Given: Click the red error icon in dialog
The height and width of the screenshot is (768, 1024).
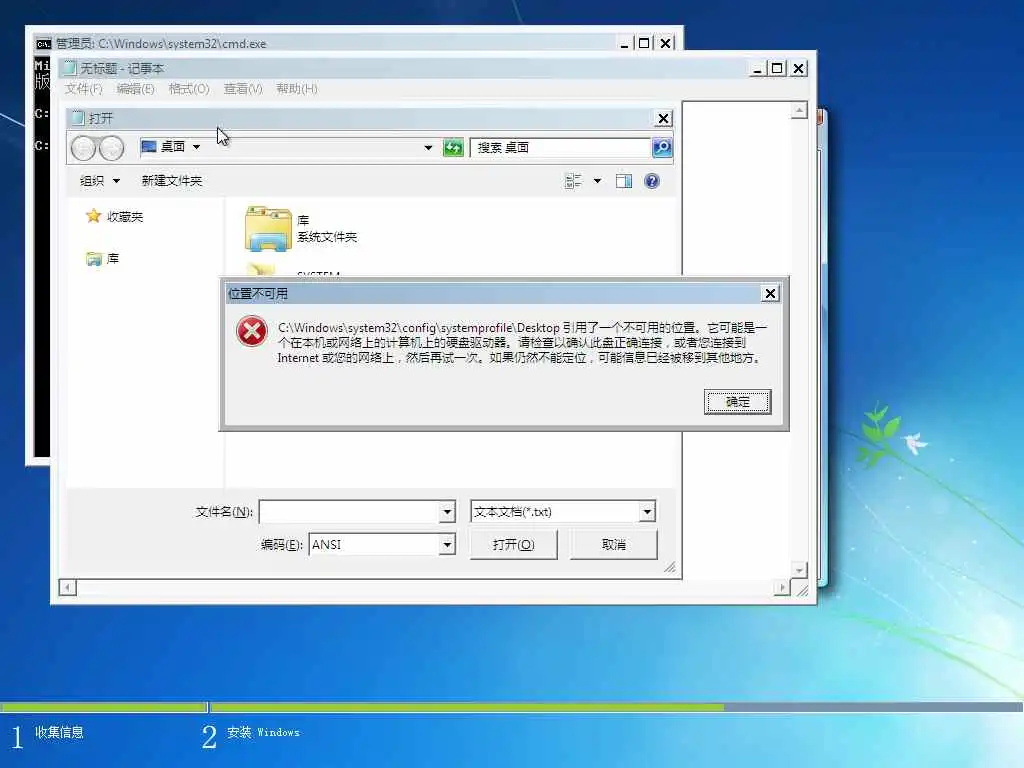Looking at the screenshot, I should pos(251,332).
